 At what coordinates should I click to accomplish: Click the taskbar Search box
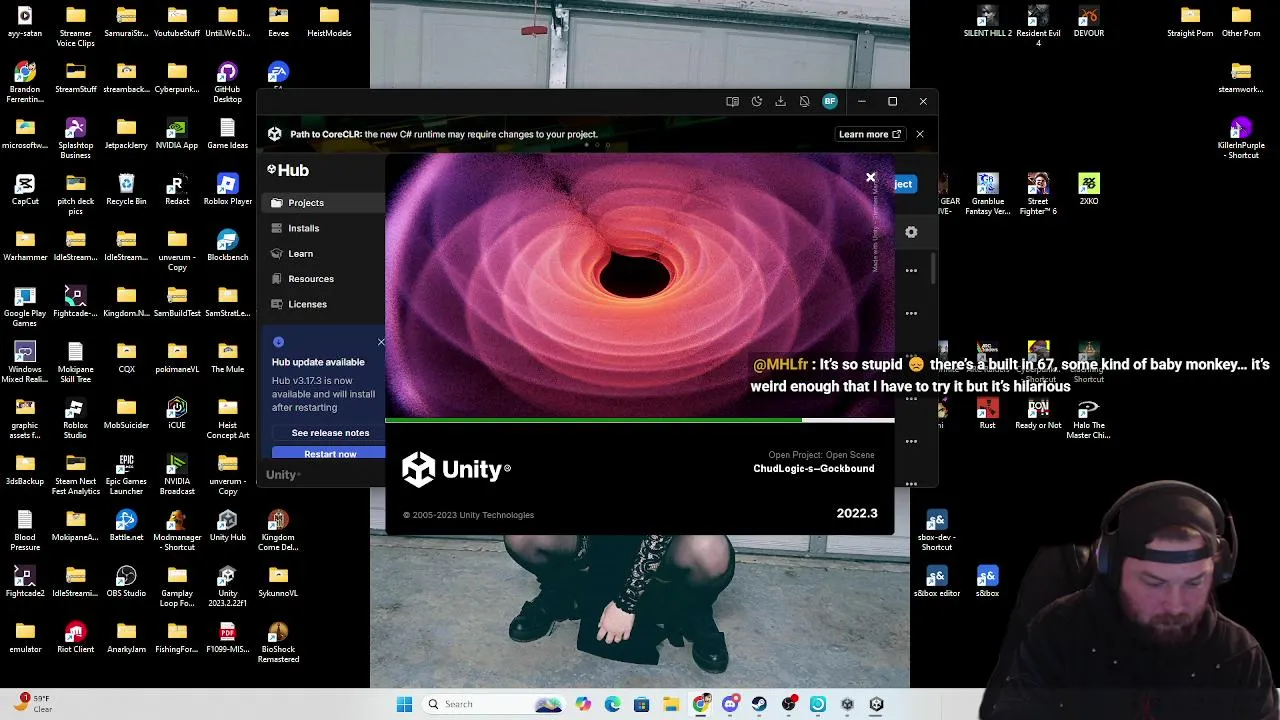[x=495, y=704]
